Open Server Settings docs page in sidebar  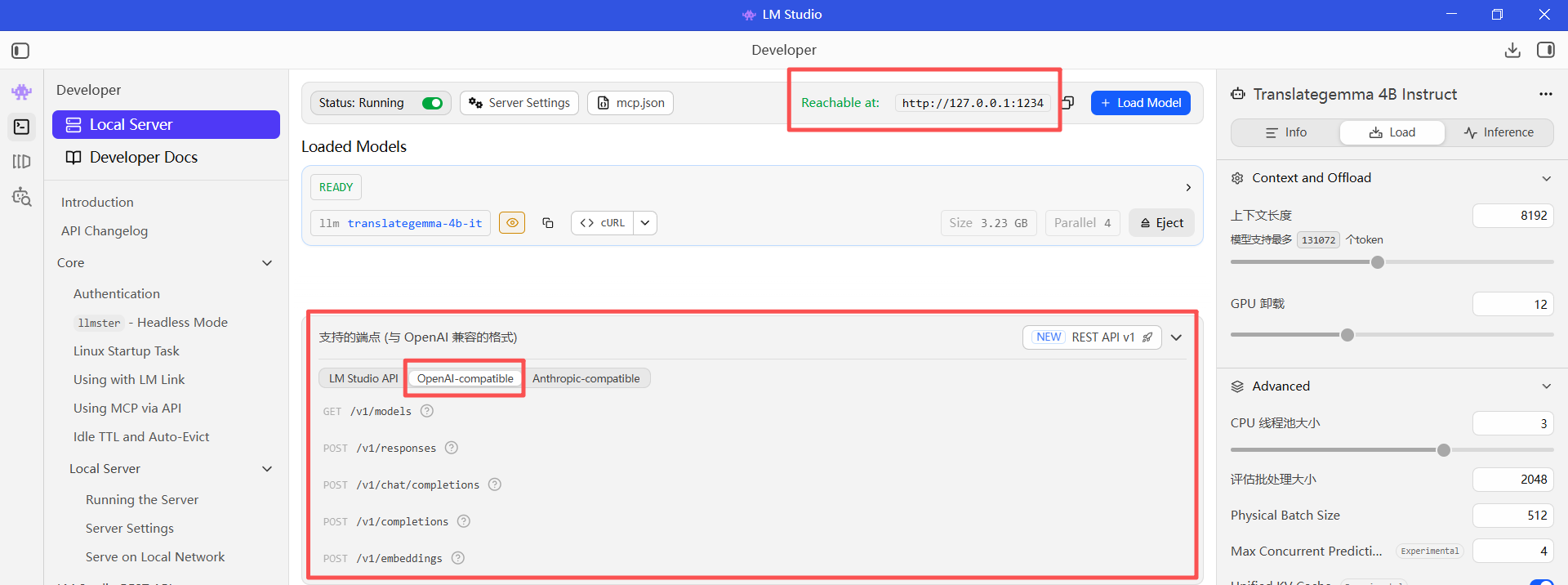pos(130,528)
